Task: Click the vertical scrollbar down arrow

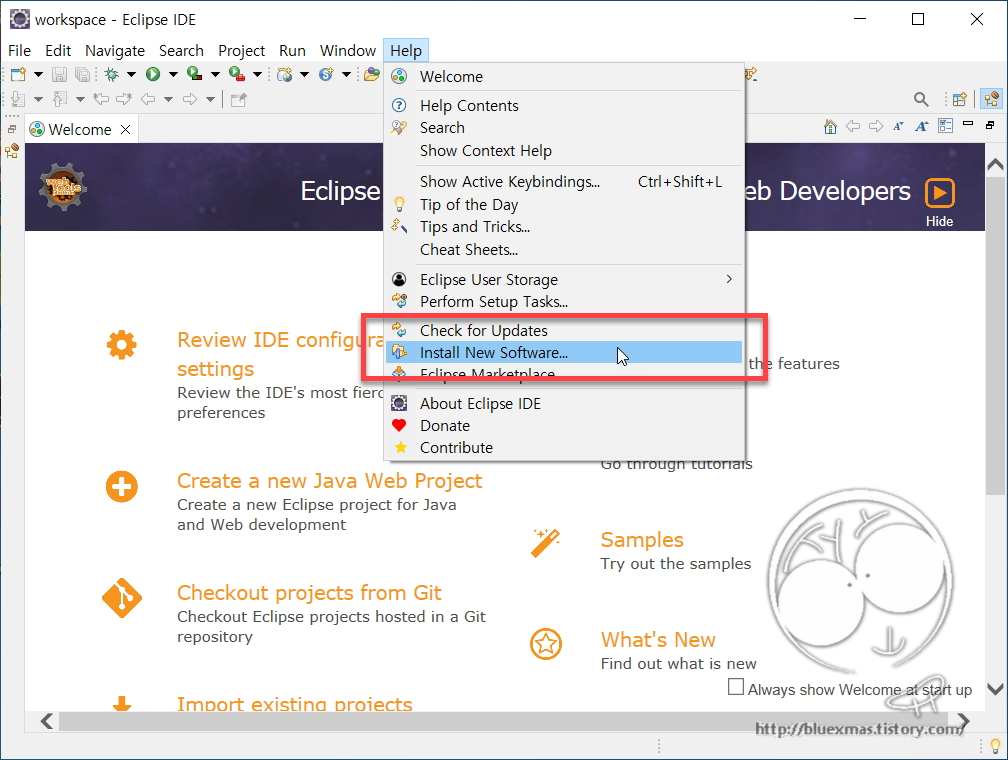Action: (x=995, y=689)
